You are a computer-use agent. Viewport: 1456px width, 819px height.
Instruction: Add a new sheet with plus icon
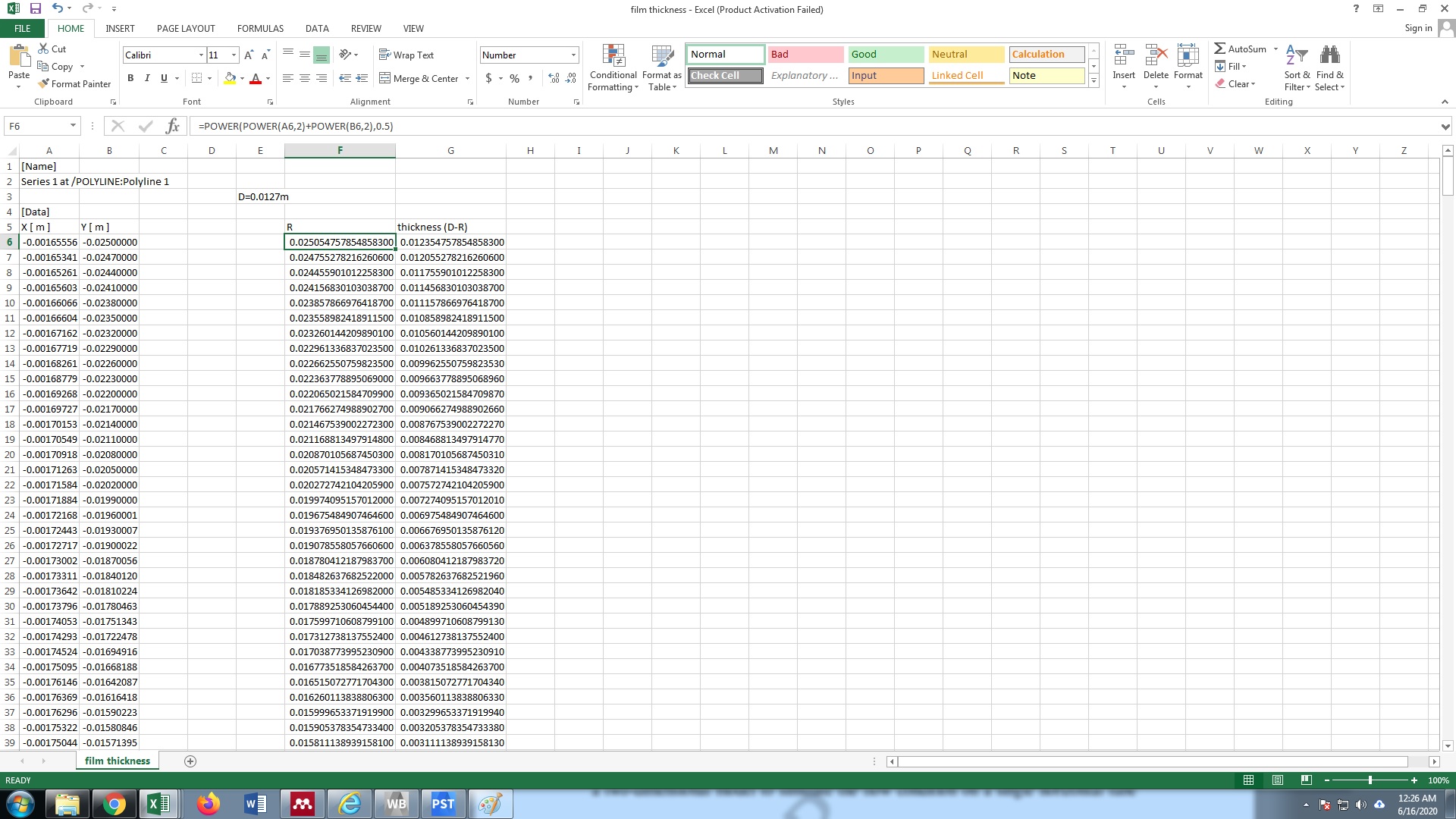click(x=190, y=761)
